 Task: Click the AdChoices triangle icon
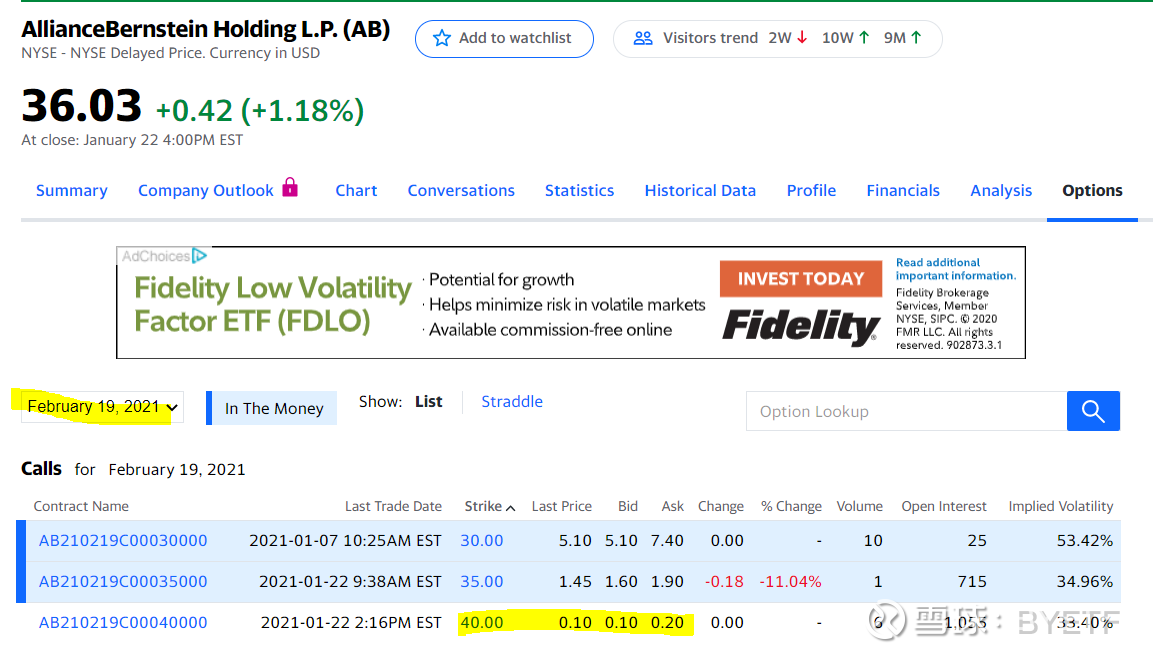199,256
